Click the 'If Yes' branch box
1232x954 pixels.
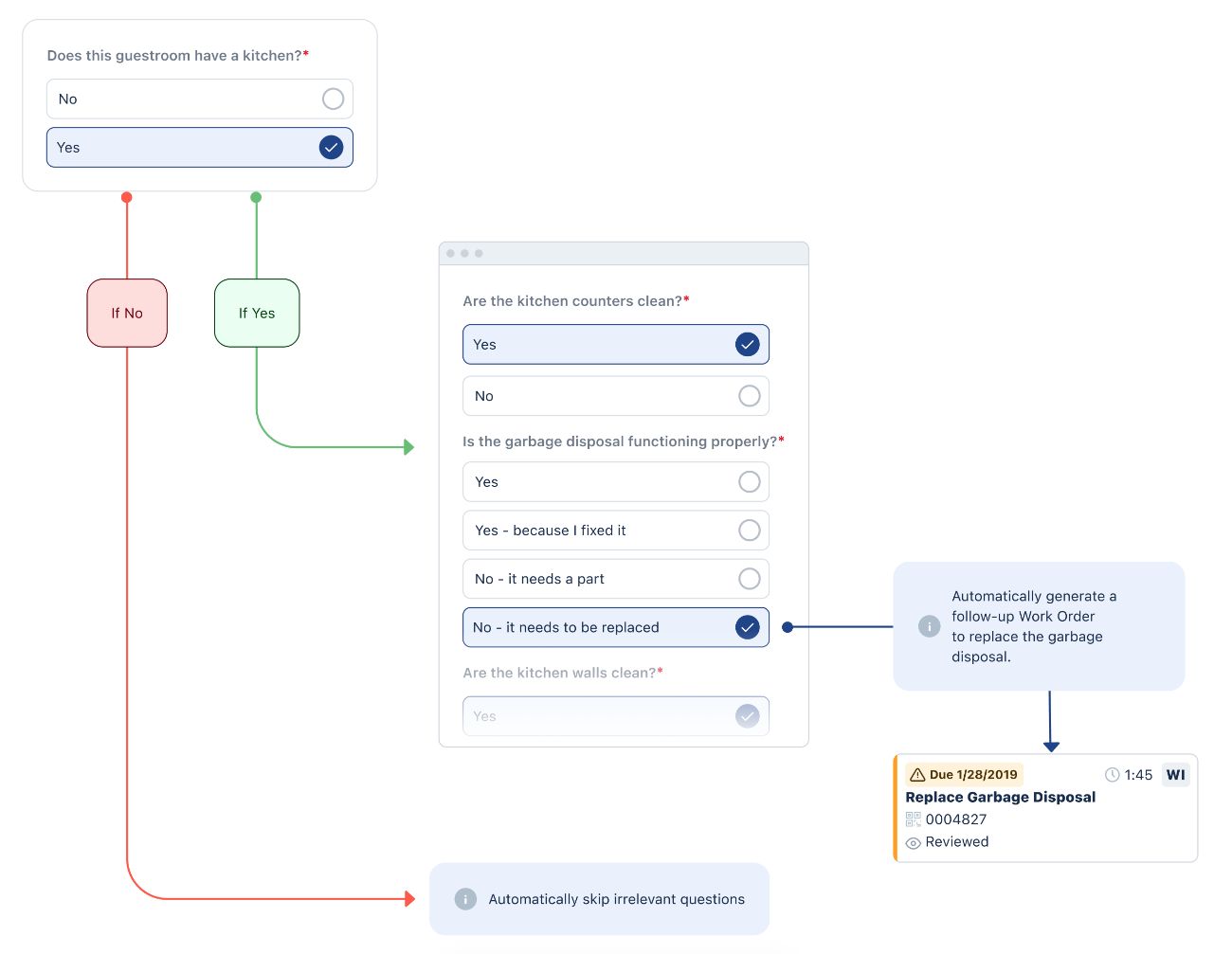(257, 313)
